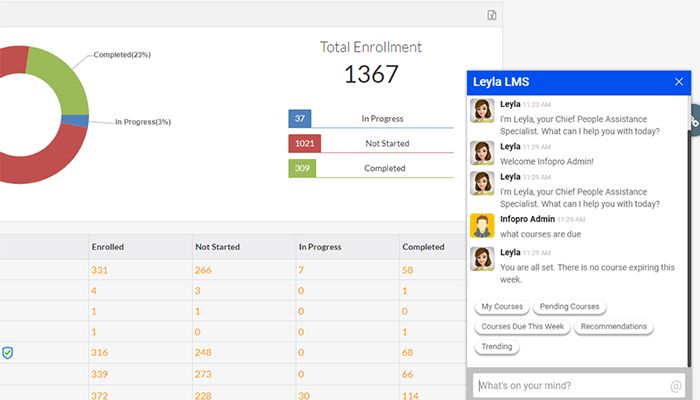
Task: Choose the Pending Courses chip
Action: coord(569,307)
